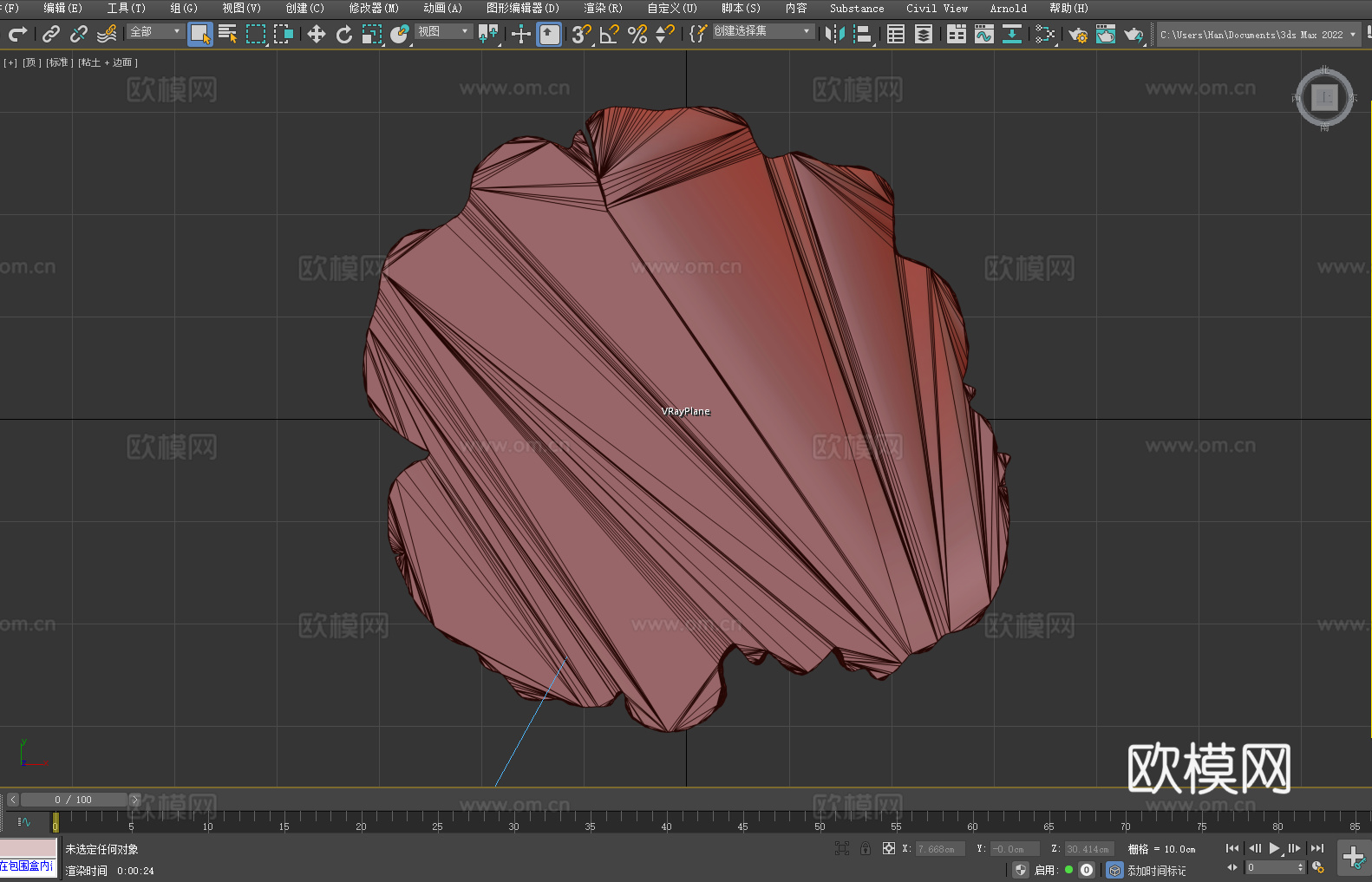
Task: Open the 视图(V) menu
Action: (241, 8)
